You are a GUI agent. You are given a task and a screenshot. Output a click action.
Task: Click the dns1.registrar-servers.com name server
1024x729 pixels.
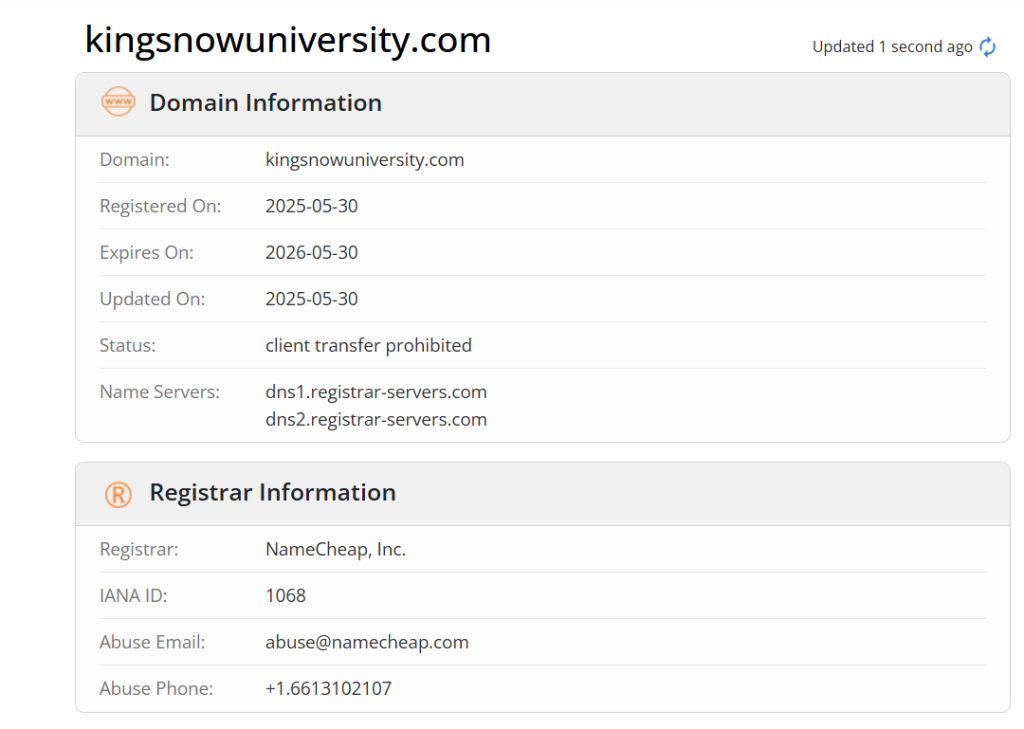(x=376, y=392)
